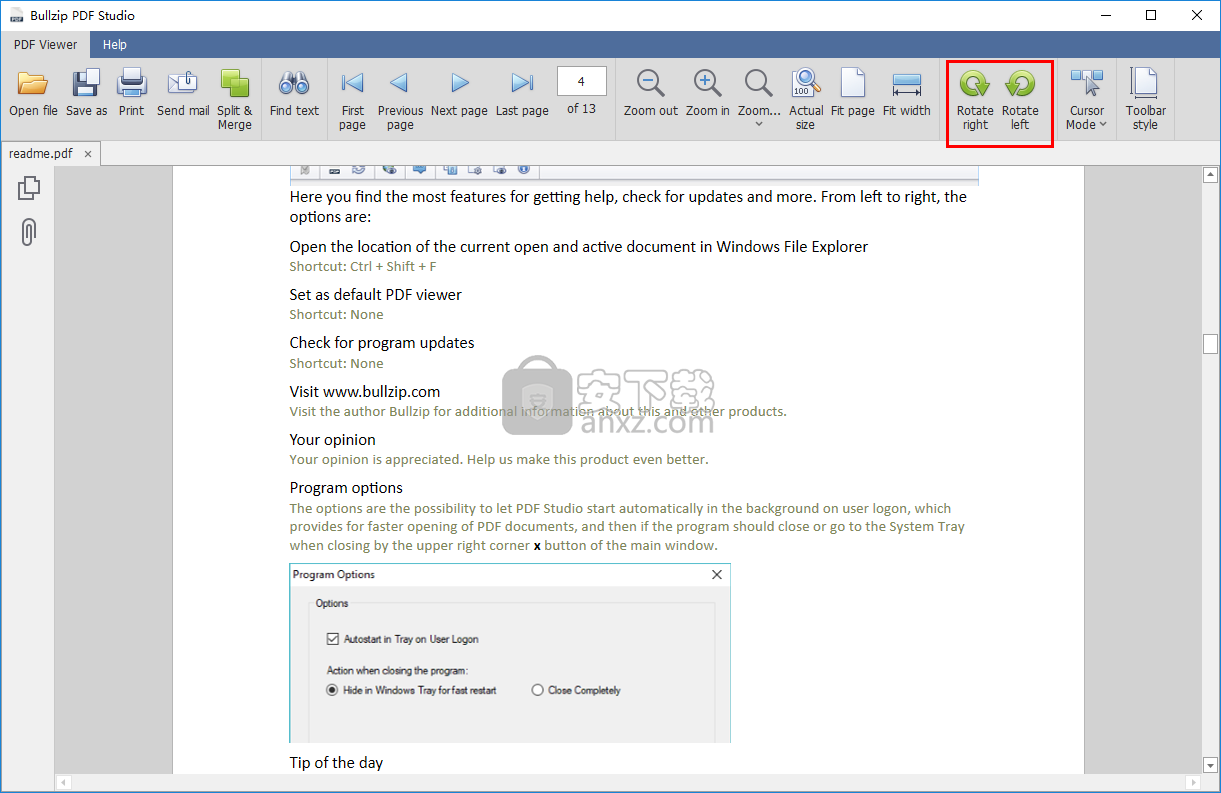Viewport: 1221px width, 793px height.
Task: Click the 'Close Completely' radio option
Action: coord(576,690)
